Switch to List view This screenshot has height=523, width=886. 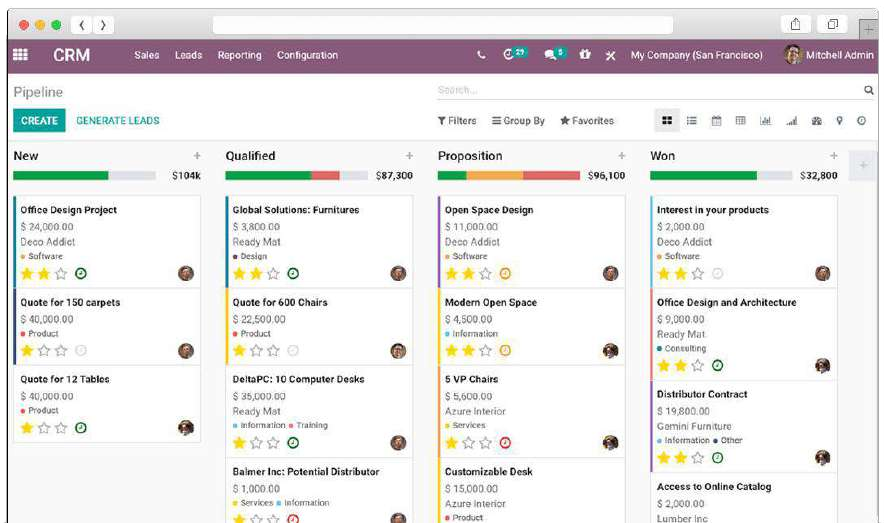click(x=691, y=121)
